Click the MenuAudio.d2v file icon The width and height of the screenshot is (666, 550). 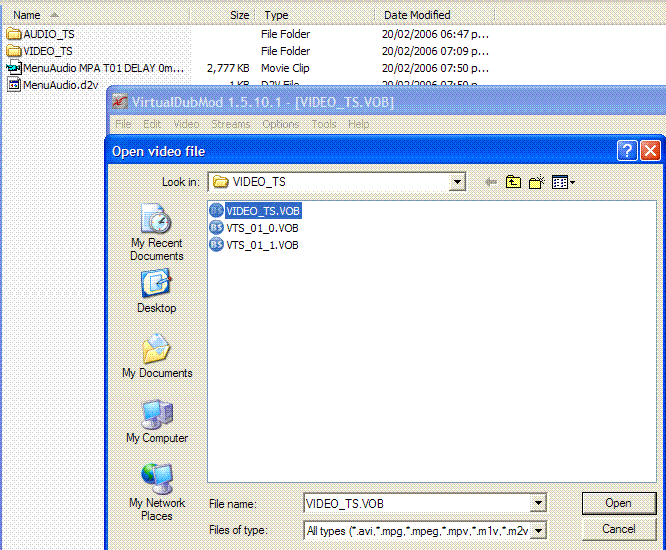(14, 85)
